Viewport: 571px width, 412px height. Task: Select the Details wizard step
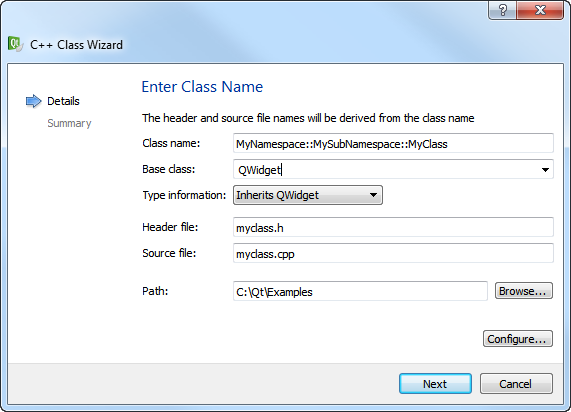[63, 101]
